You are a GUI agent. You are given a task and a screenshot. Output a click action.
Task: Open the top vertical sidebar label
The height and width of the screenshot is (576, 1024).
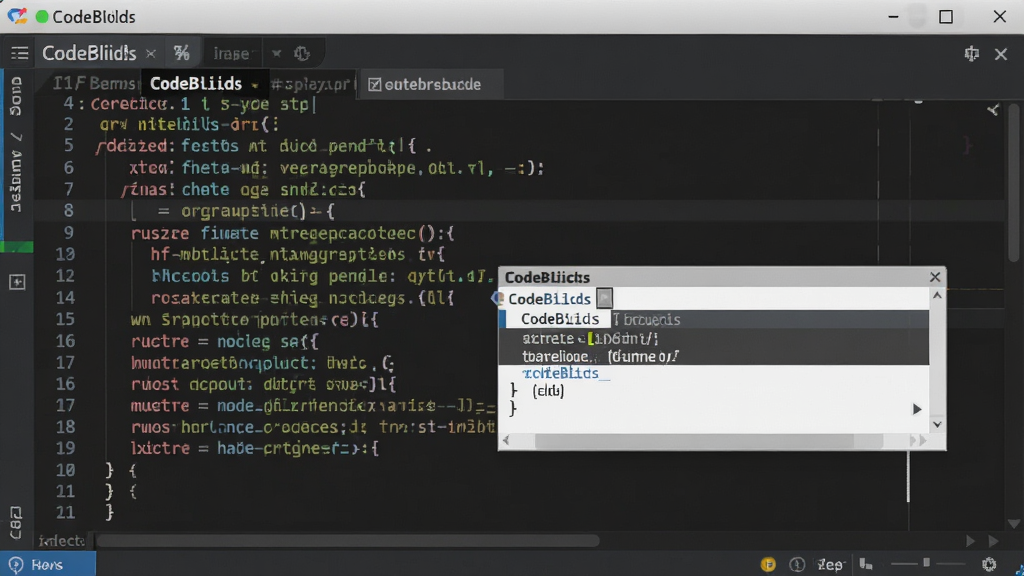tap(16, 97)
